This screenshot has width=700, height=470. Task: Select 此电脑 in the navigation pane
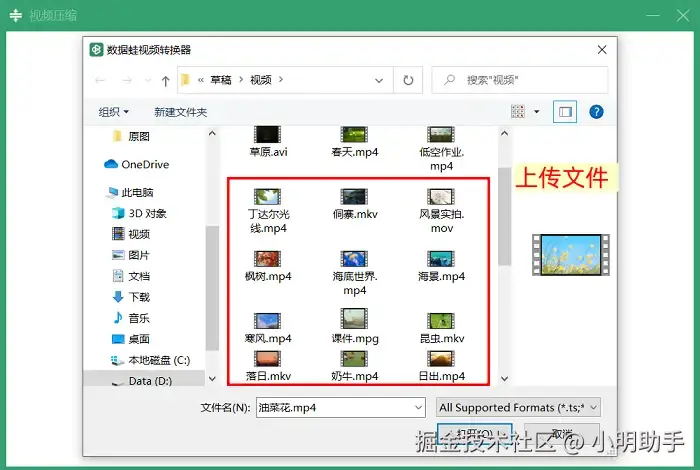(130, 192)
